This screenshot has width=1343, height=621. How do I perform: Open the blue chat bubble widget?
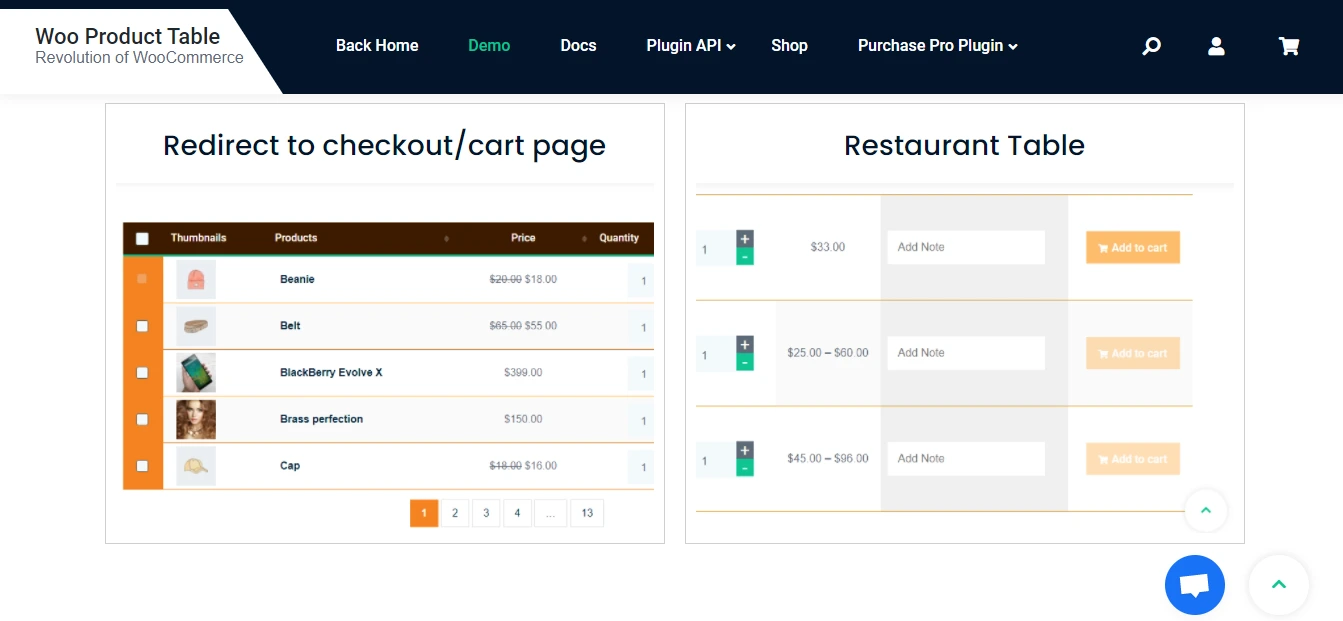point(1194,585)
